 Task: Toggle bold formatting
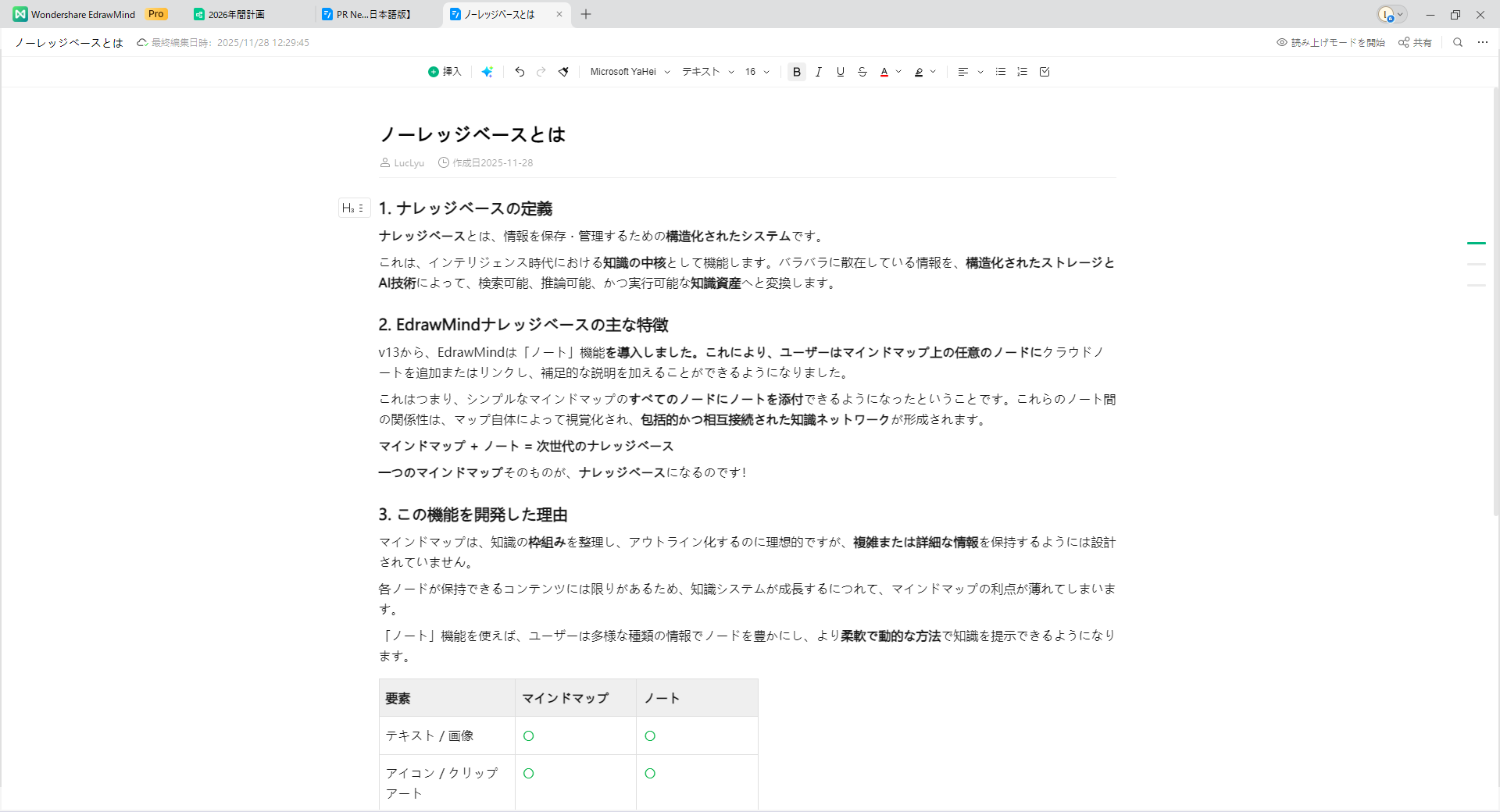coord(796,71)
